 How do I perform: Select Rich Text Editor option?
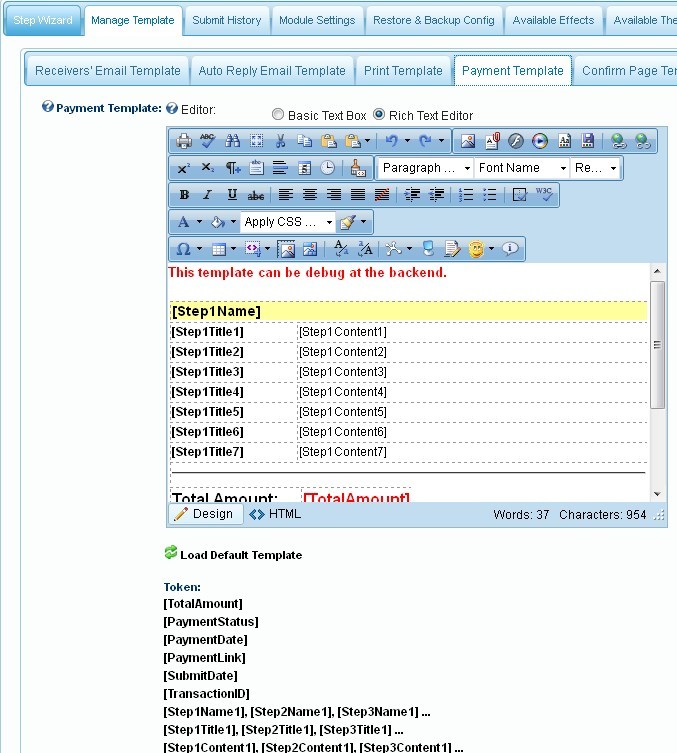coord(379,114)
